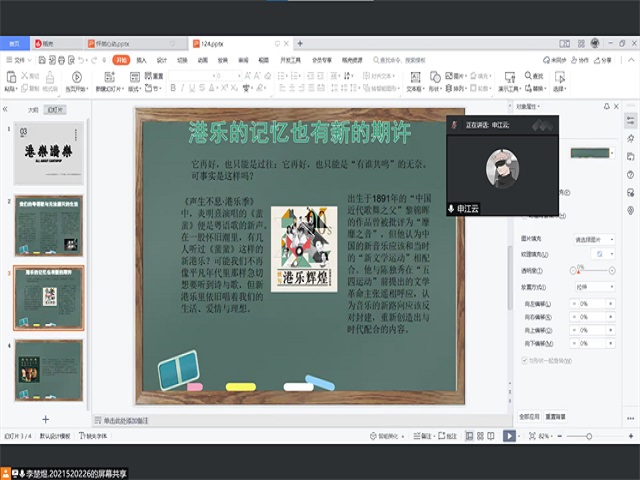Screen dimensions: 640x480
Task: Add a new slide with plus button
Action: 45,419
